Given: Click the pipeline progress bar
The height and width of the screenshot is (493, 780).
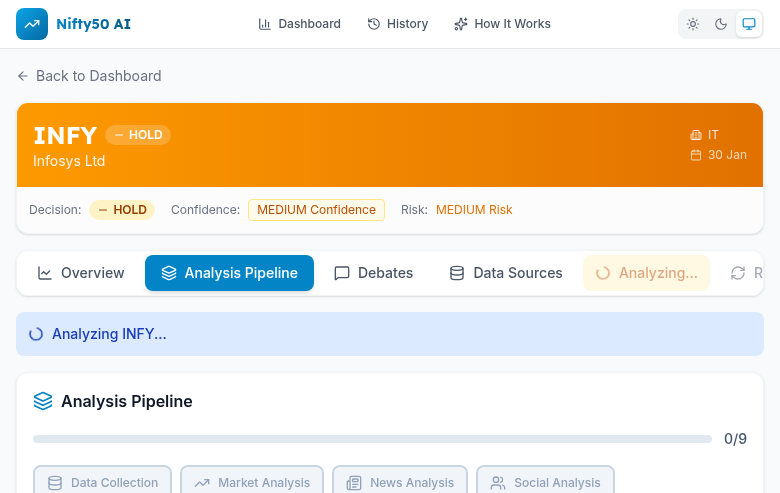Looking at the screenshot, I should 370,439.
